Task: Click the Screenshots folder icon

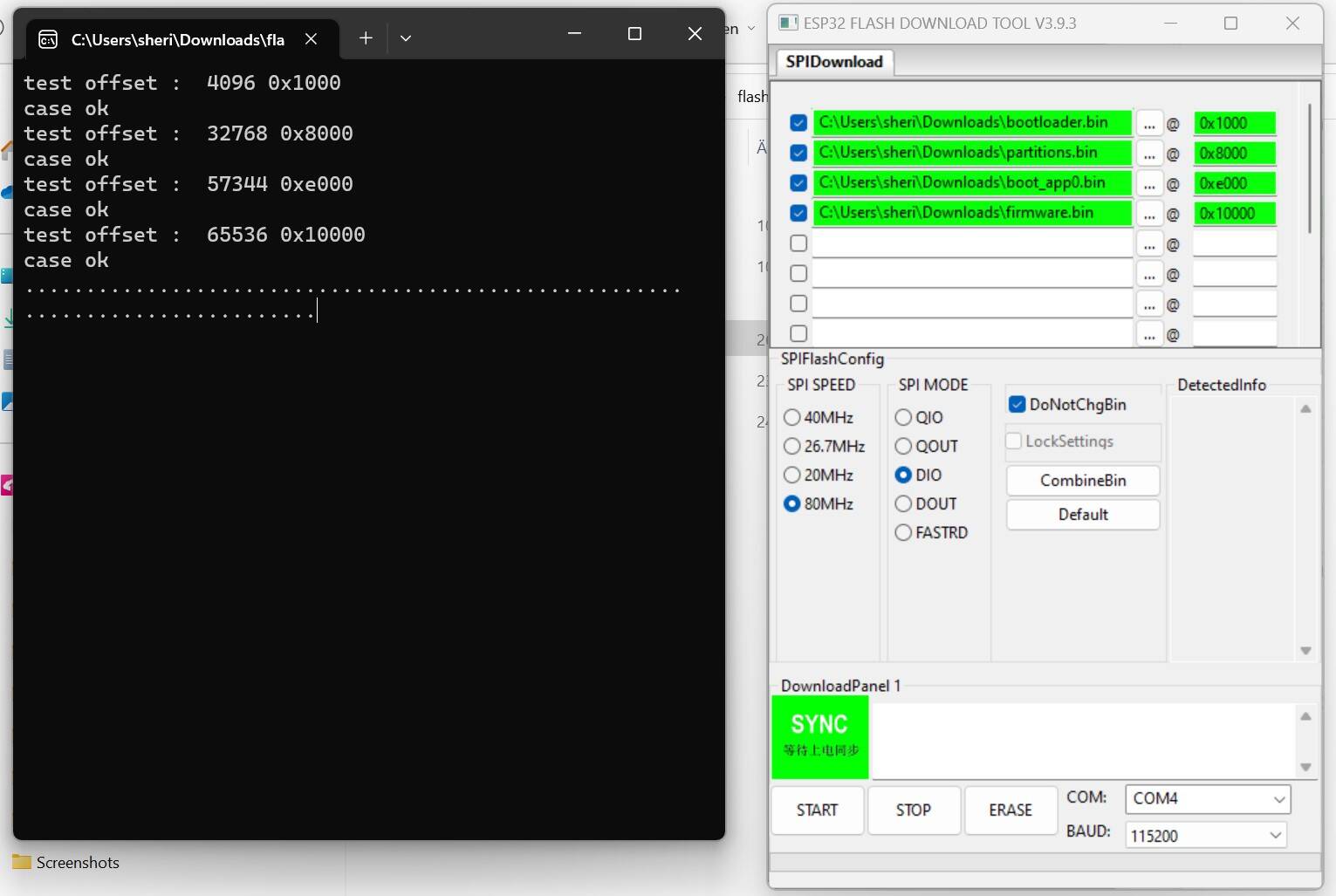Action: 22,862
